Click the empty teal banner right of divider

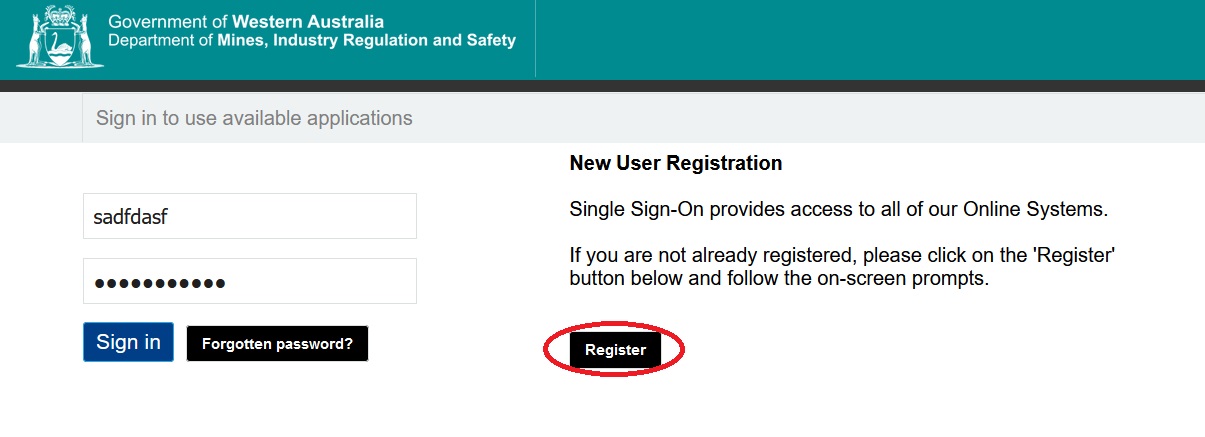point(870,40)
